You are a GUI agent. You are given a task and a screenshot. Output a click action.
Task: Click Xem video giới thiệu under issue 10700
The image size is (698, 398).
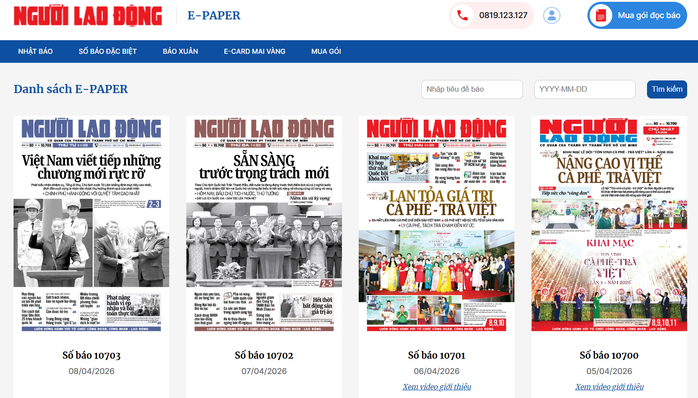coord(609,386)
